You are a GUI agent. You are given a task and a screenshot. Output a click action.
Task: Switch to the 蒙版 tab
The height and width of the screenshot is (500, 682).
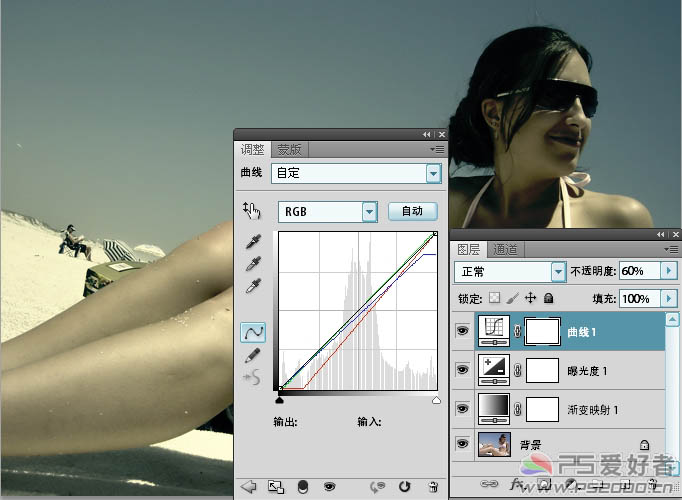(290, 149)
